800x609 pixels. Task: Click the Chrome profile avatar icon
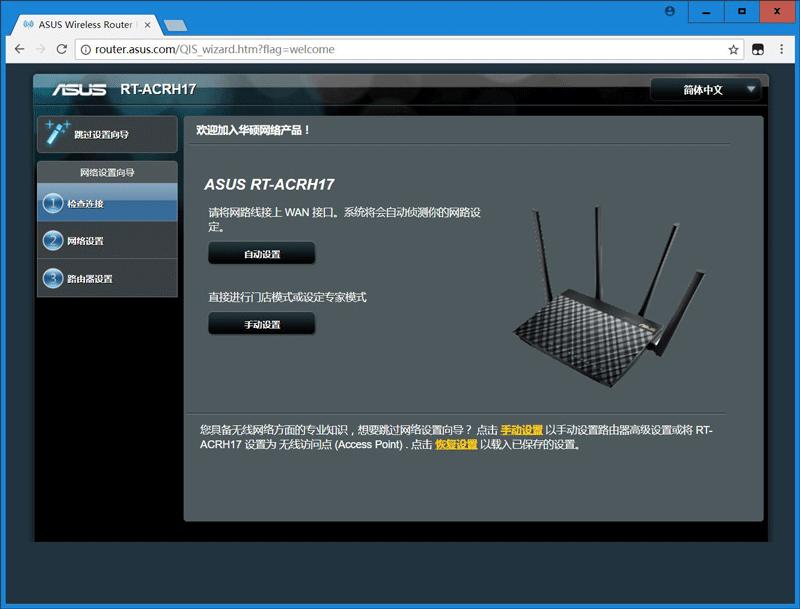(670, 11)
